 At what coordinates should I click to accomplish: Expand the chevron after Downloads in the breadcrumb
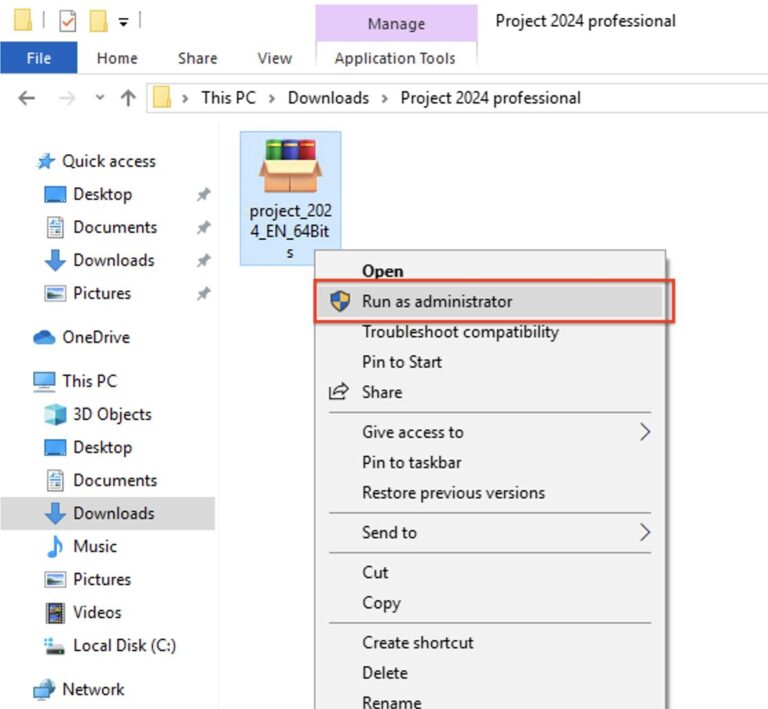pos(385,98)
